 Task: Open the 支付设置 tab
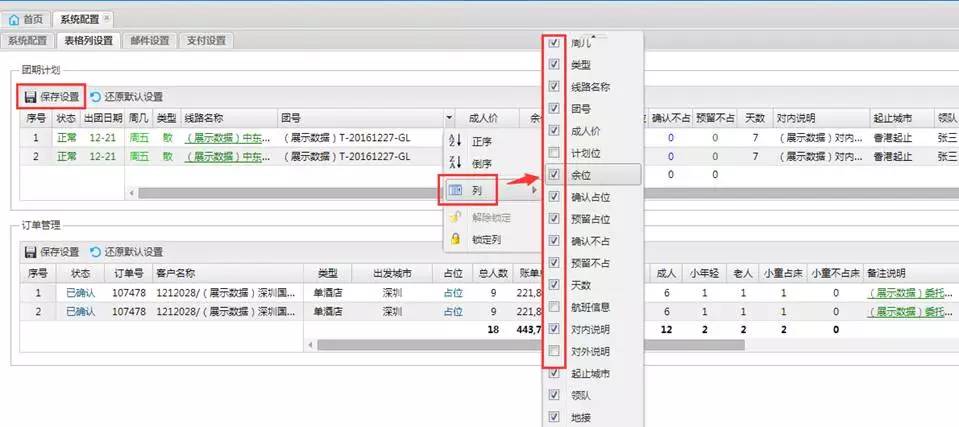point(205,41)
